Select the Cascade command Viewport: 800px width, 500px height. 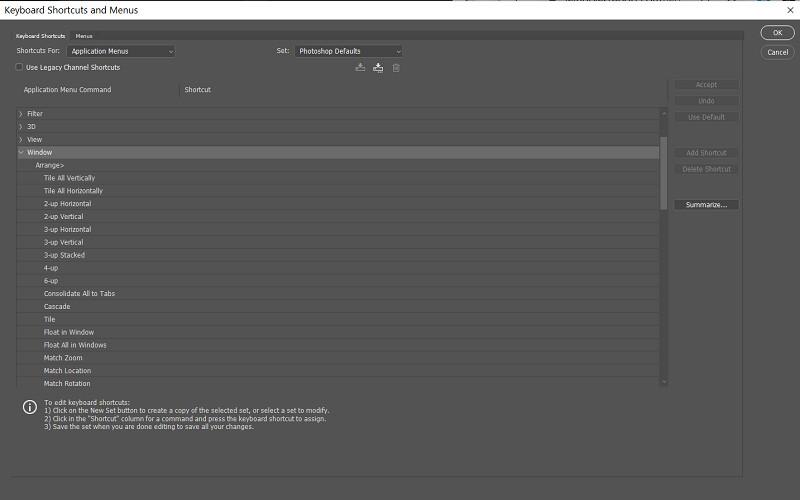(338, 307)
